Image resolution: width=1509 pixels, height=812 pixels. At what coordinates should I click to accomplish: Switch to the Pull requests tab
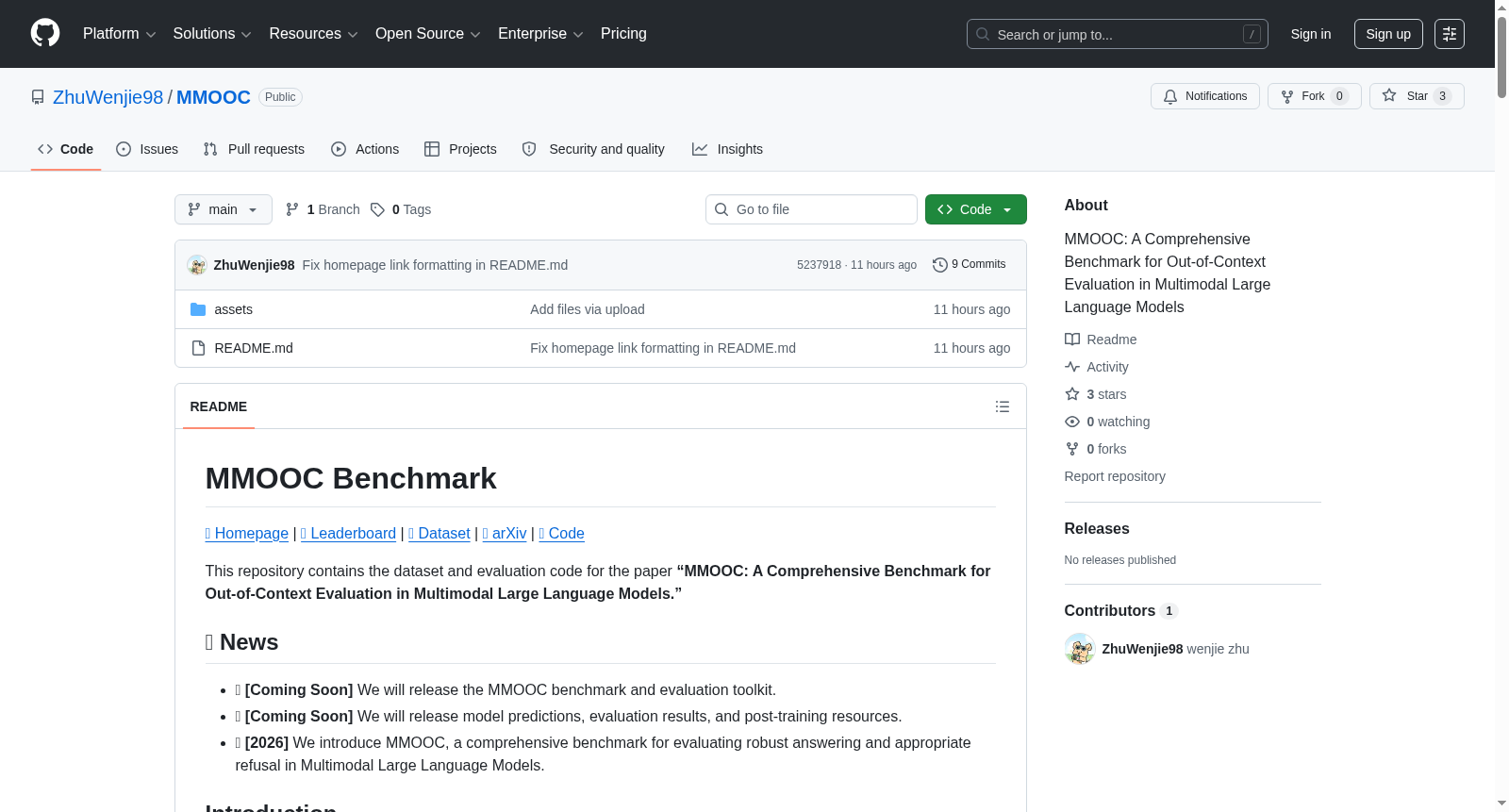[x=254, y=149]
